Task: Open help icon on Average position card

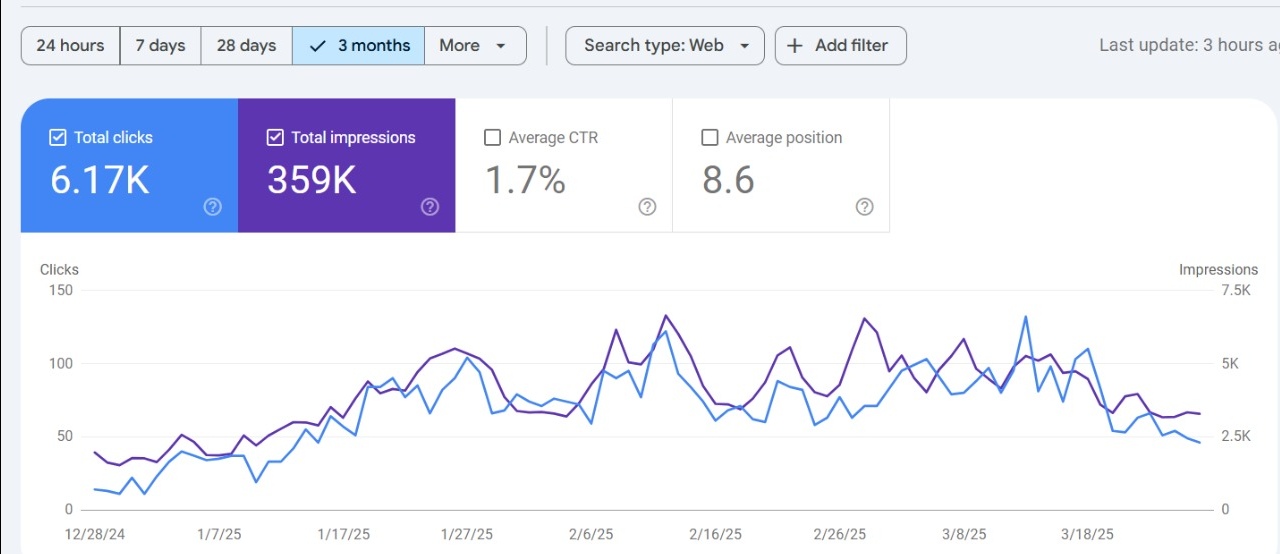Action: click(x=865, y=207)
